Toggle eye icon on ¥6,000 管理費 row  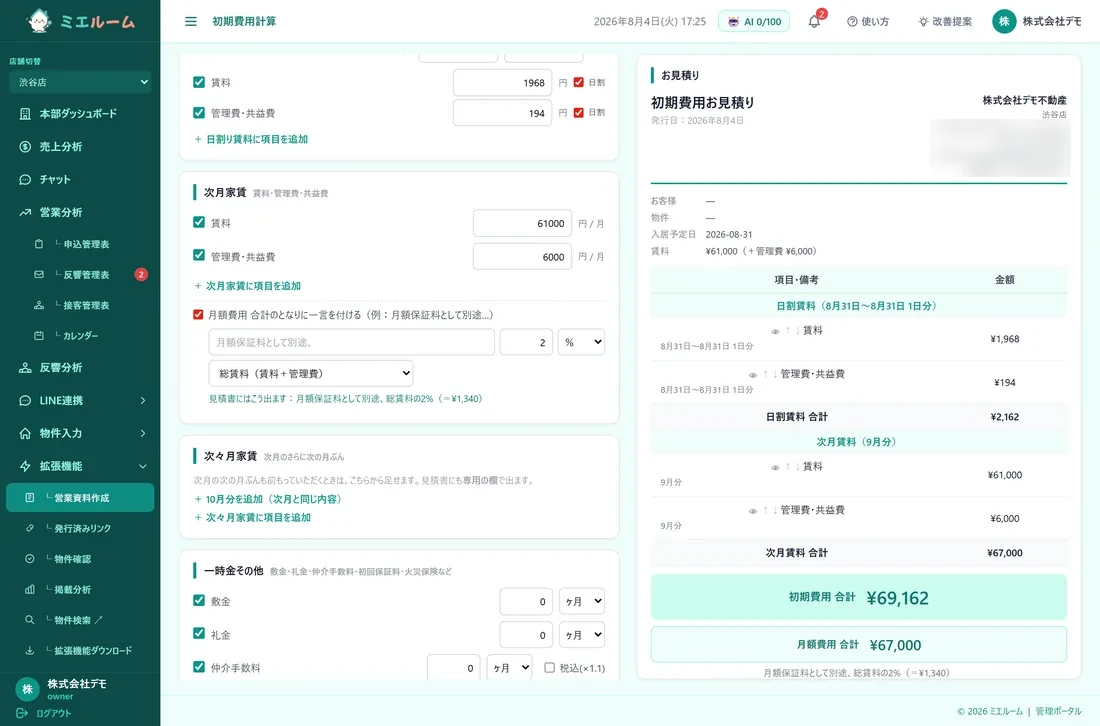click(753, 511)
